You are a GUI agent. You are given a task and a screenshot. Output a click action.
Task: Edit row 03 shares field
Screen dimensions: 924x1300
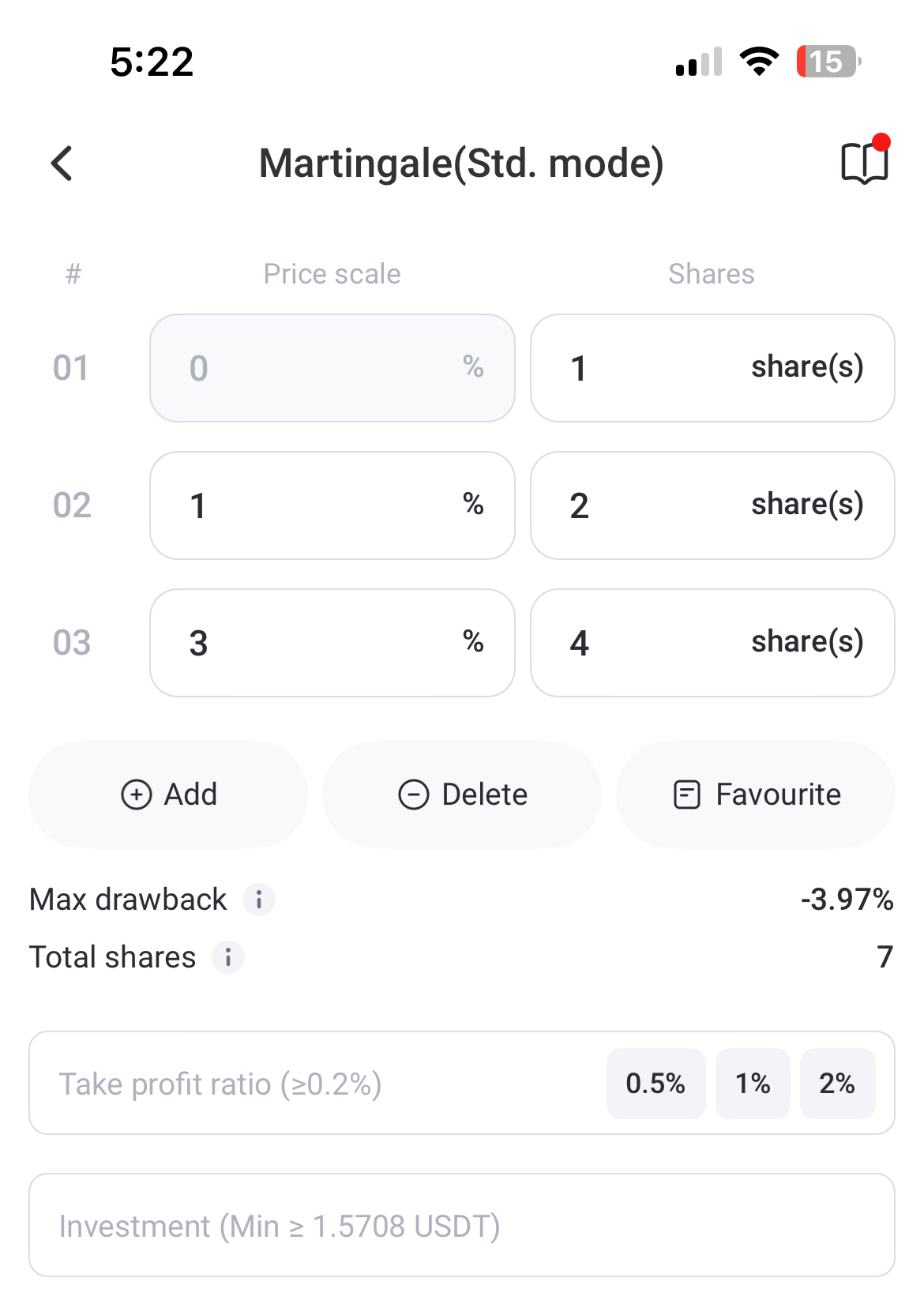coord(712,643)
